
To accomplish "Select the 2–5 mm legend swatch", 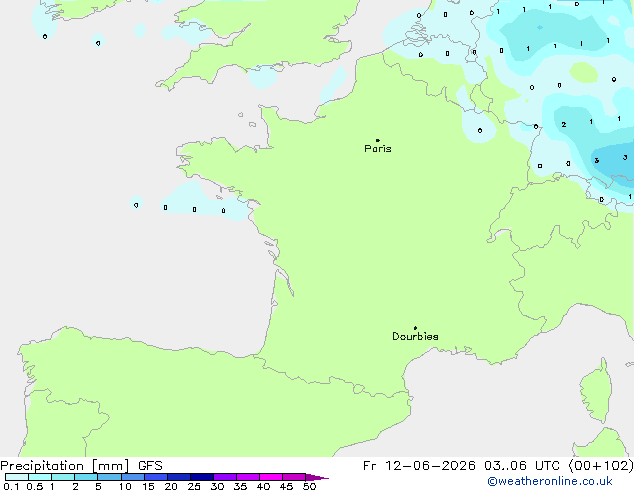I will click(x=86, y=477).
